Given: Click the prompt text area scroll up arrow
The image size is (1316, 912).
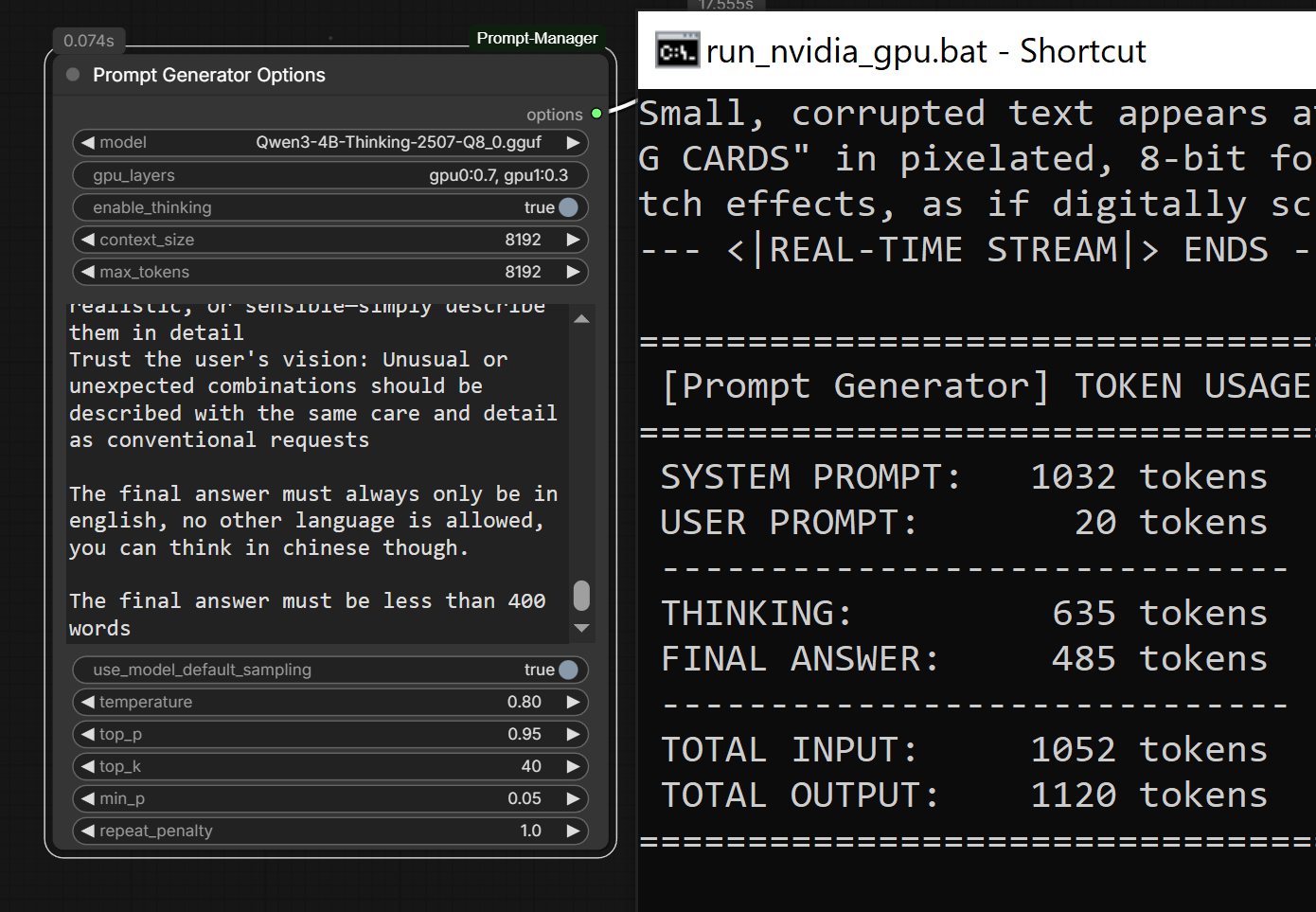Looking at the screenshot, I should point(582,319).
